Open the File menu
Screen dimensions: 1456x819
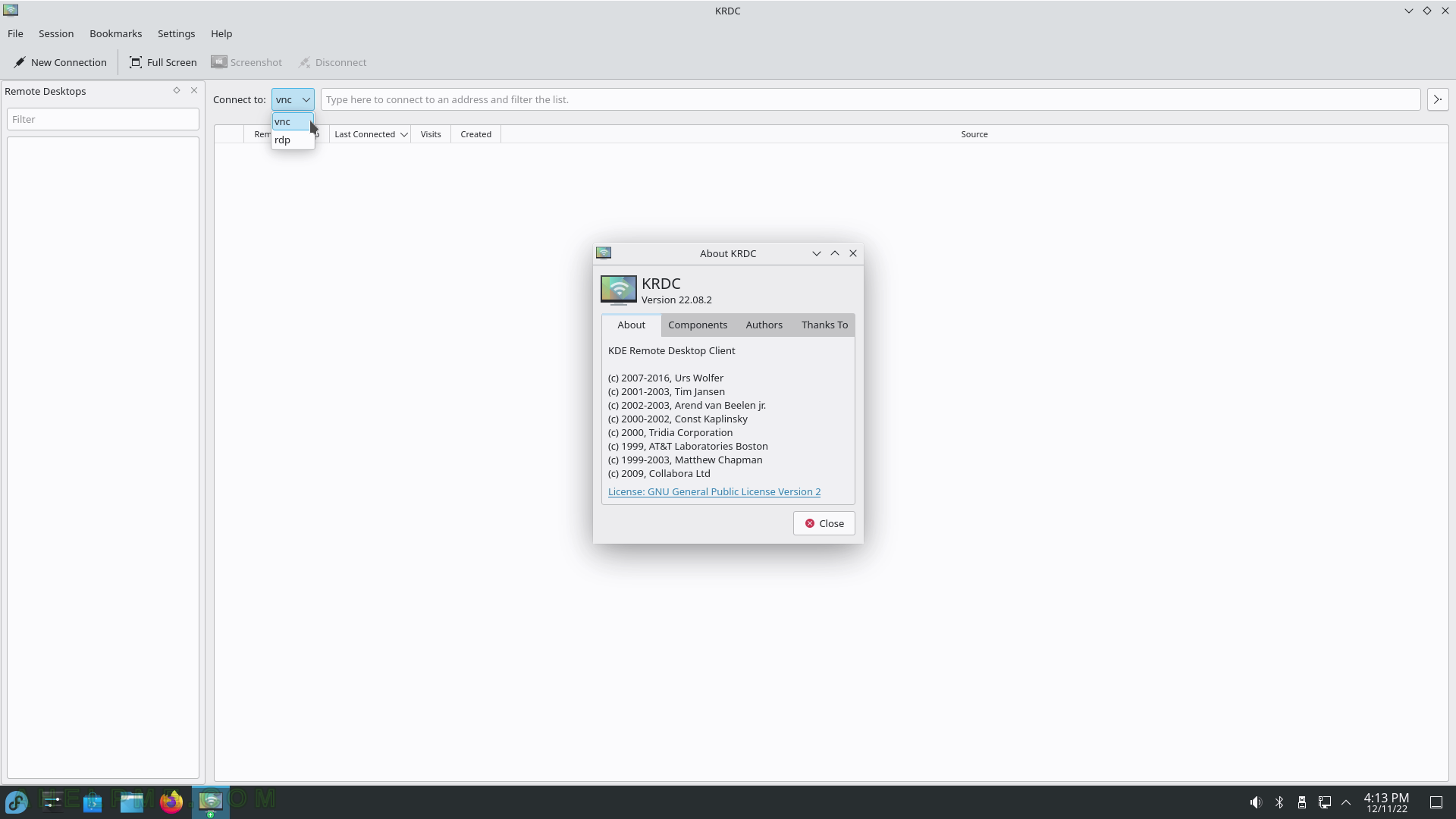tap(15, 33)
